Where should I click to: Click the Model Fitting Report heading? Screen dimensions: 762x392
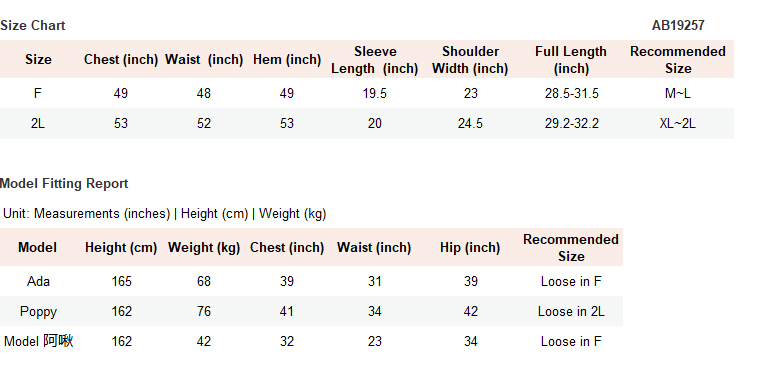64,184
